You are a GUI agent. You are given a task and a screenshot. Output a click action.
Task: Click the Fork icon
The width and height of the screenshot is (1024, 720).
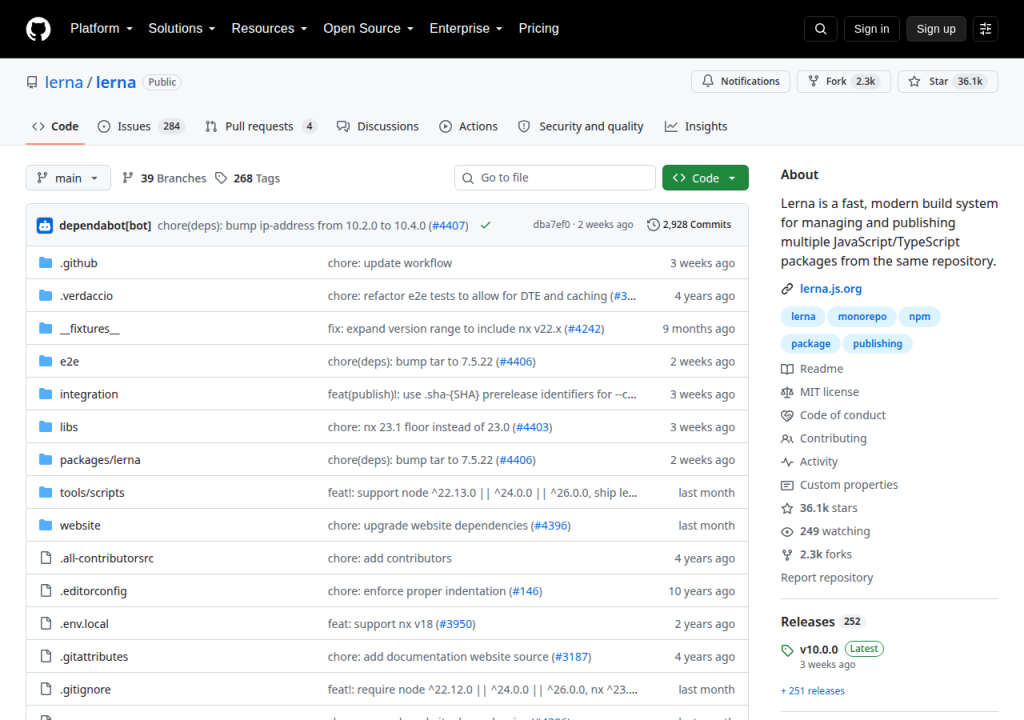[813, 81]
